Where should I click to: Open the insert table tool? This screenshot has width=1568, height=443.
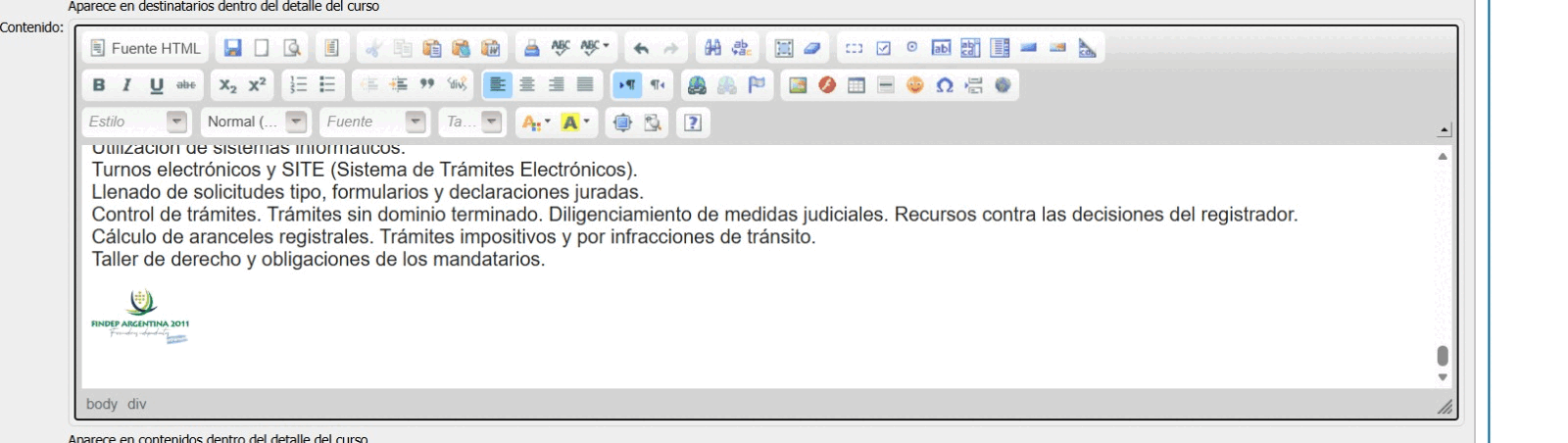pos(857,85)
